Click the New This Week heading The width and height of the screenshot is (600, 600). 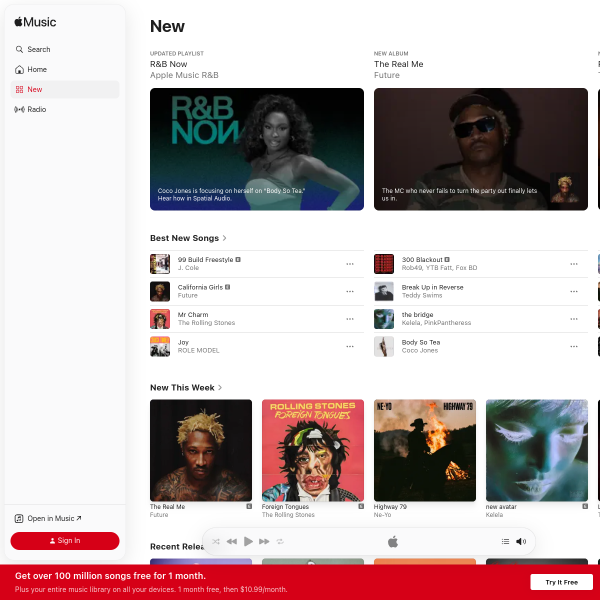(x=182, y=388)
